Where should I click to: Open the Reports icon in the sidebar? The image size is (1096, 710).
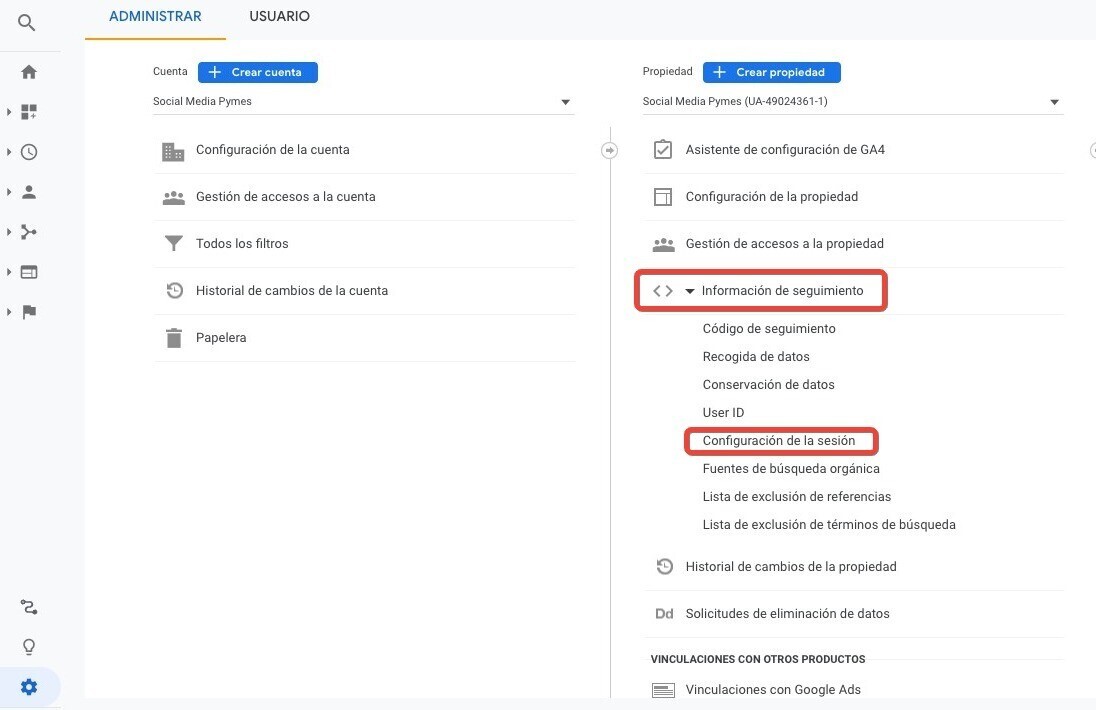28,111
